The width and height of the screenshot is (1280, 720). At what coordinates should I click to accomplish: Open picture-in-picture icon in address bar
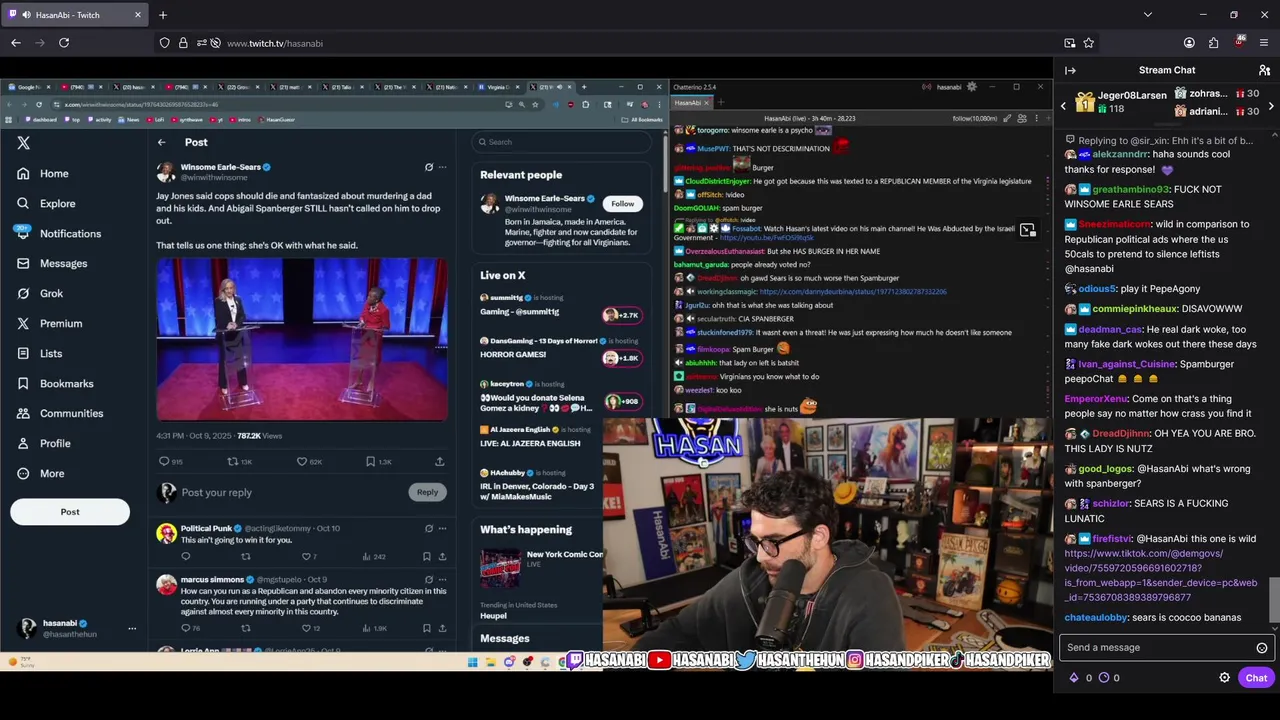point(1070,43)
